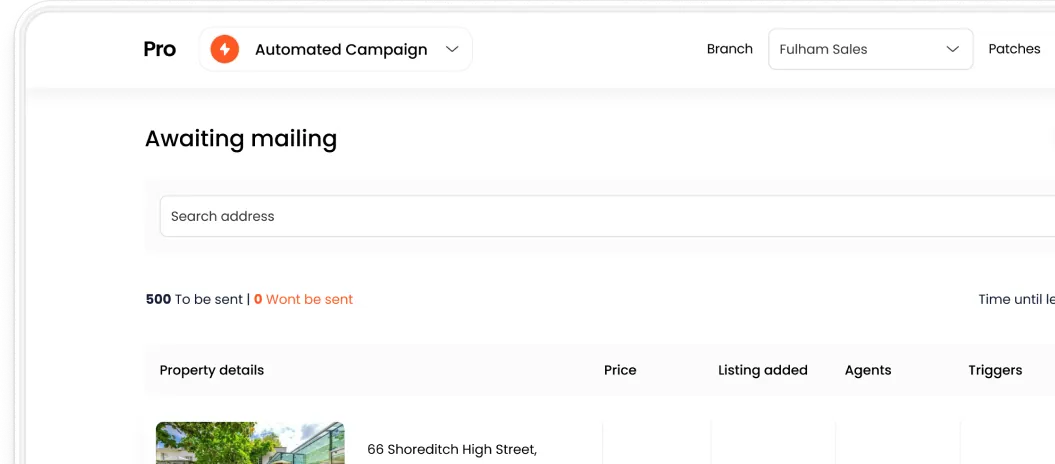This screenshot has width=1055, height=464.
Task: Show the 0 Wont be sent items
Action: click(304, 299)
